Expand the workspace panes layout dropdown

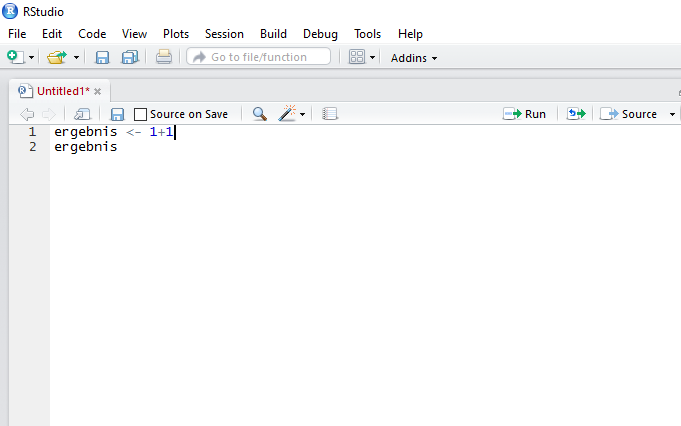click(x=373, y=57)
